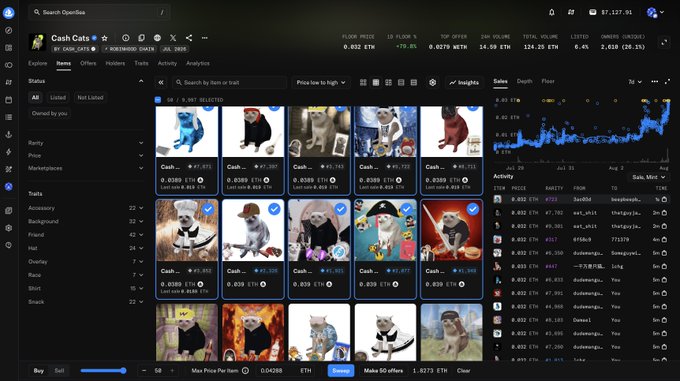Select the list table view icon
Viewport: 680px width, 381px height.
click(414, 82)
